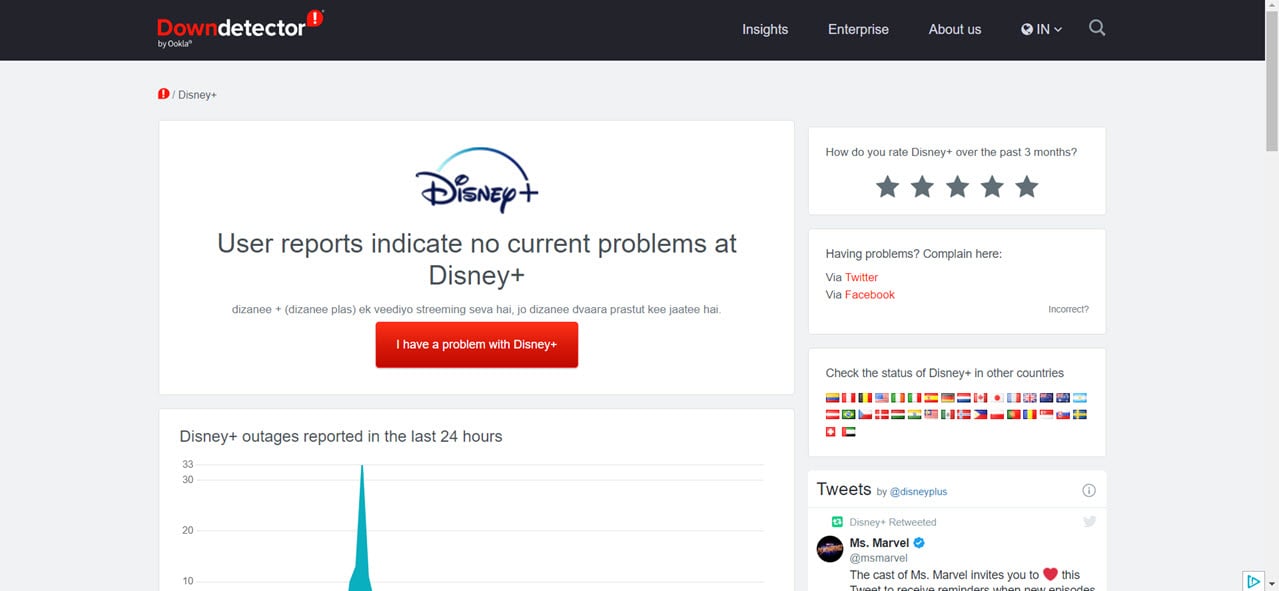Select the Colombia flag
This screenshot has width=1279, height=591.
(832, 398)
